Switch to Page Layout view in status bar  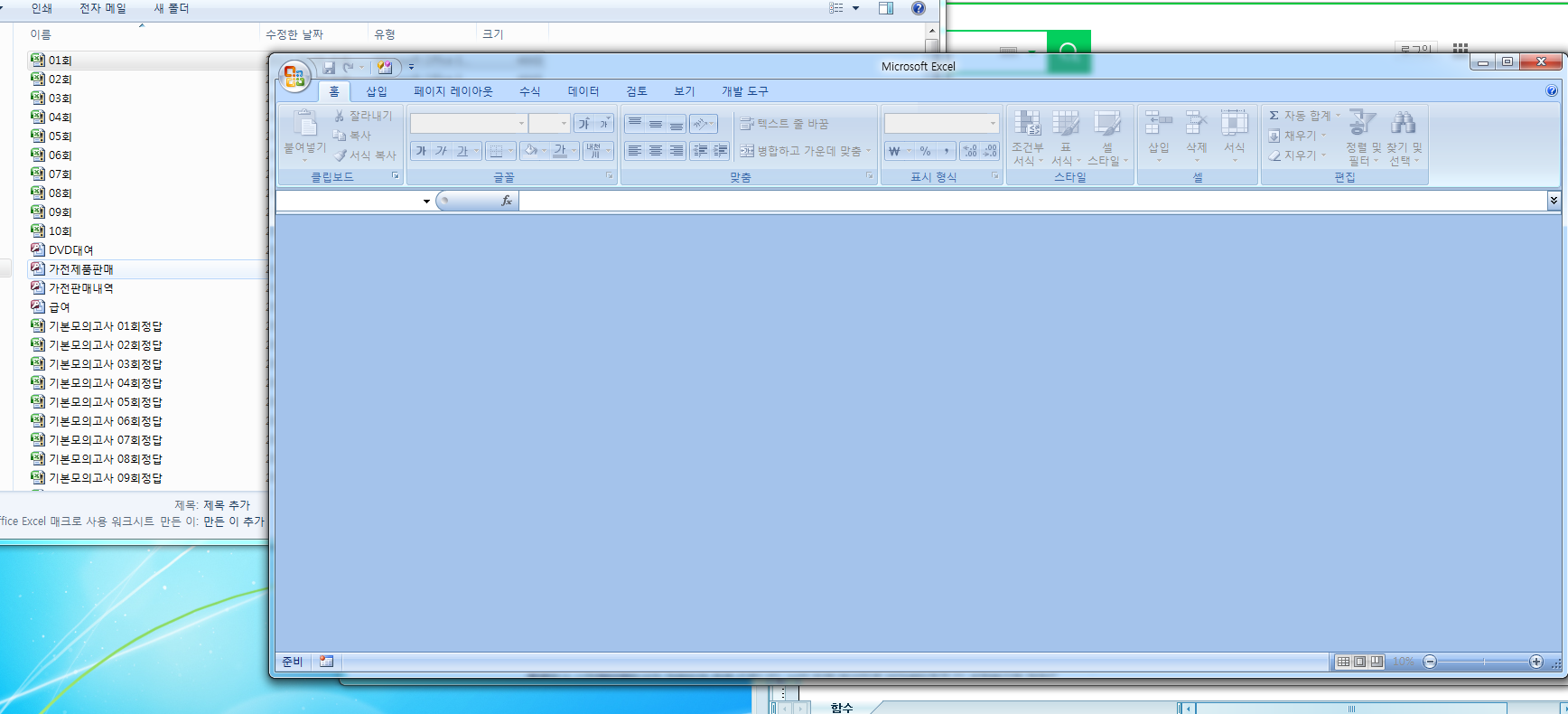coord(1359,662)
